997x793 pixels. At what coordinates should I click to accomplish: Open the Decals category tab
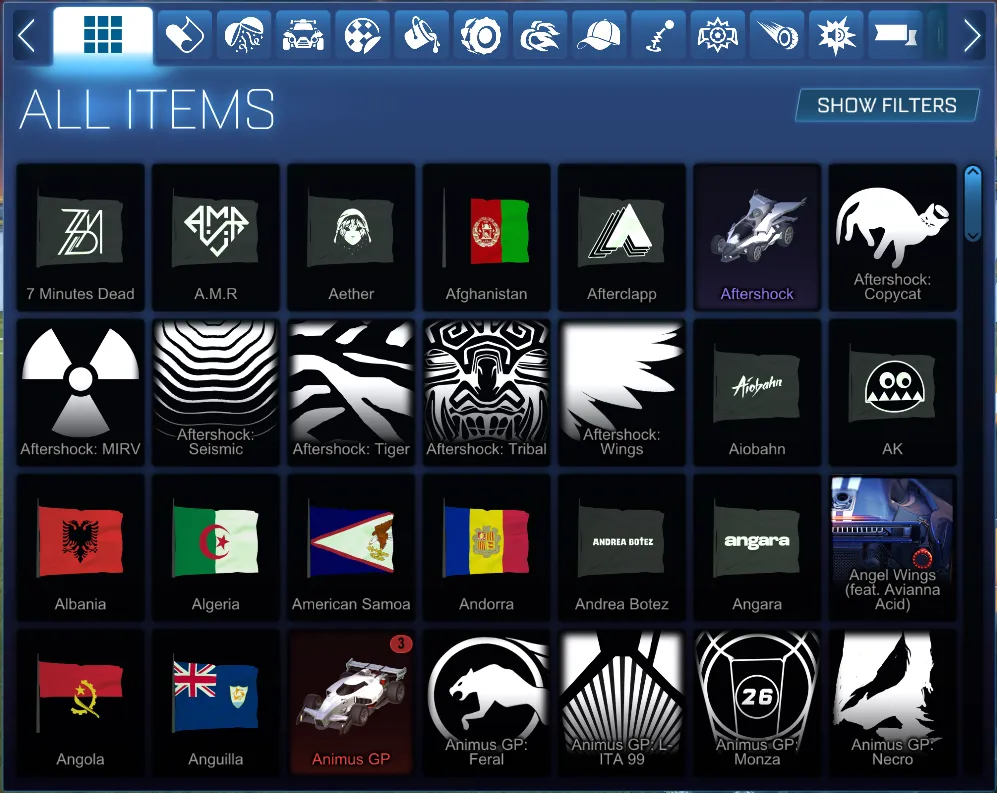coord(185,35)
